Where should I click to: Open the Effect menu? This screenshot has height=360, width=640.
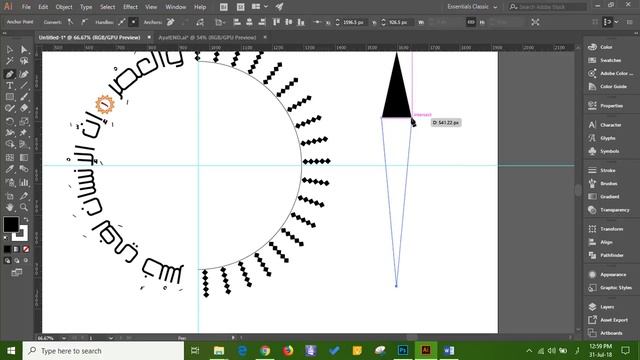[x=130, y=7]
